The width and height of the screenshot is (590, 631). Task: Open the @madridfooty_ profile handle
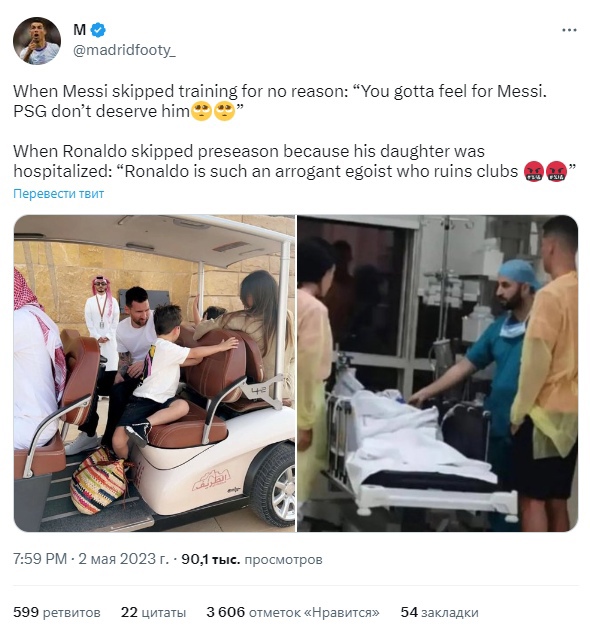pyautogui.click(x=124, y=50)
